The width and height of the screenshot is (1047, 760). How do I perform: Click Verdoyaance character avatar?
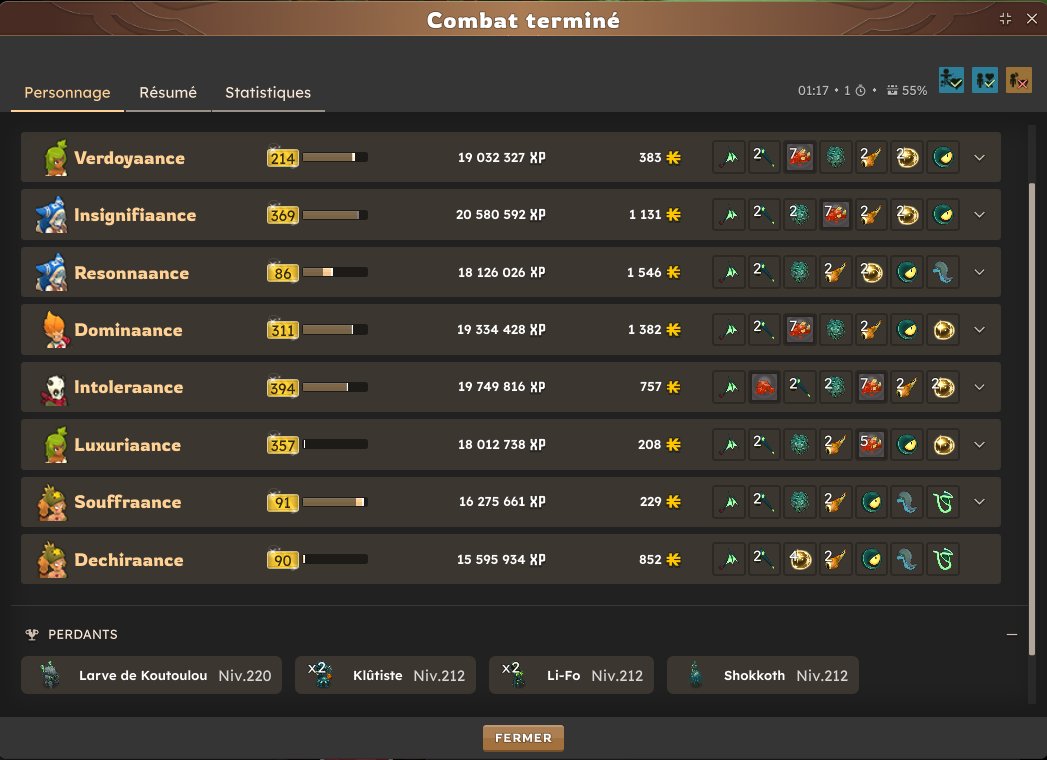click(x=55, y=158)
